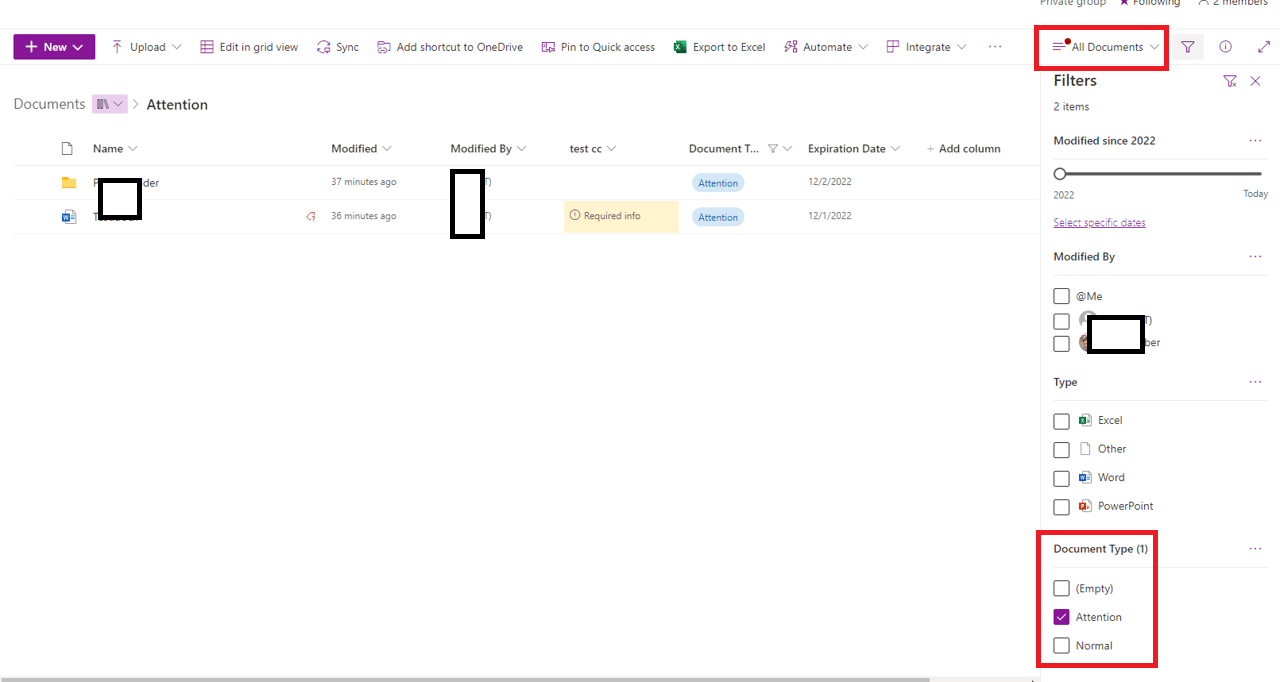The width and height of the screenshot is (1280, 682).
Task: Close the Filters pane
Action: click(1256, 81)
